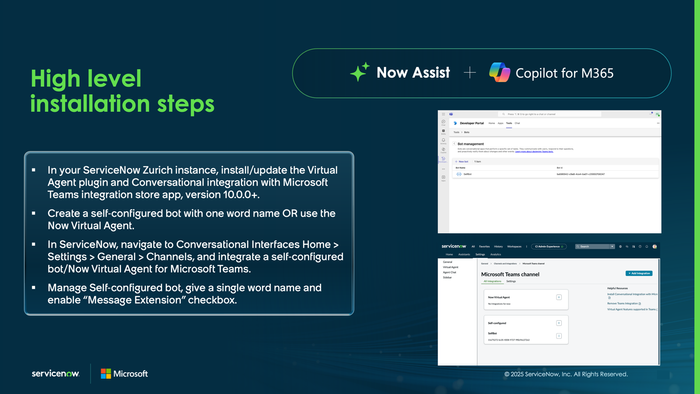Click the Developer Portal logo icon

point(455,123)
